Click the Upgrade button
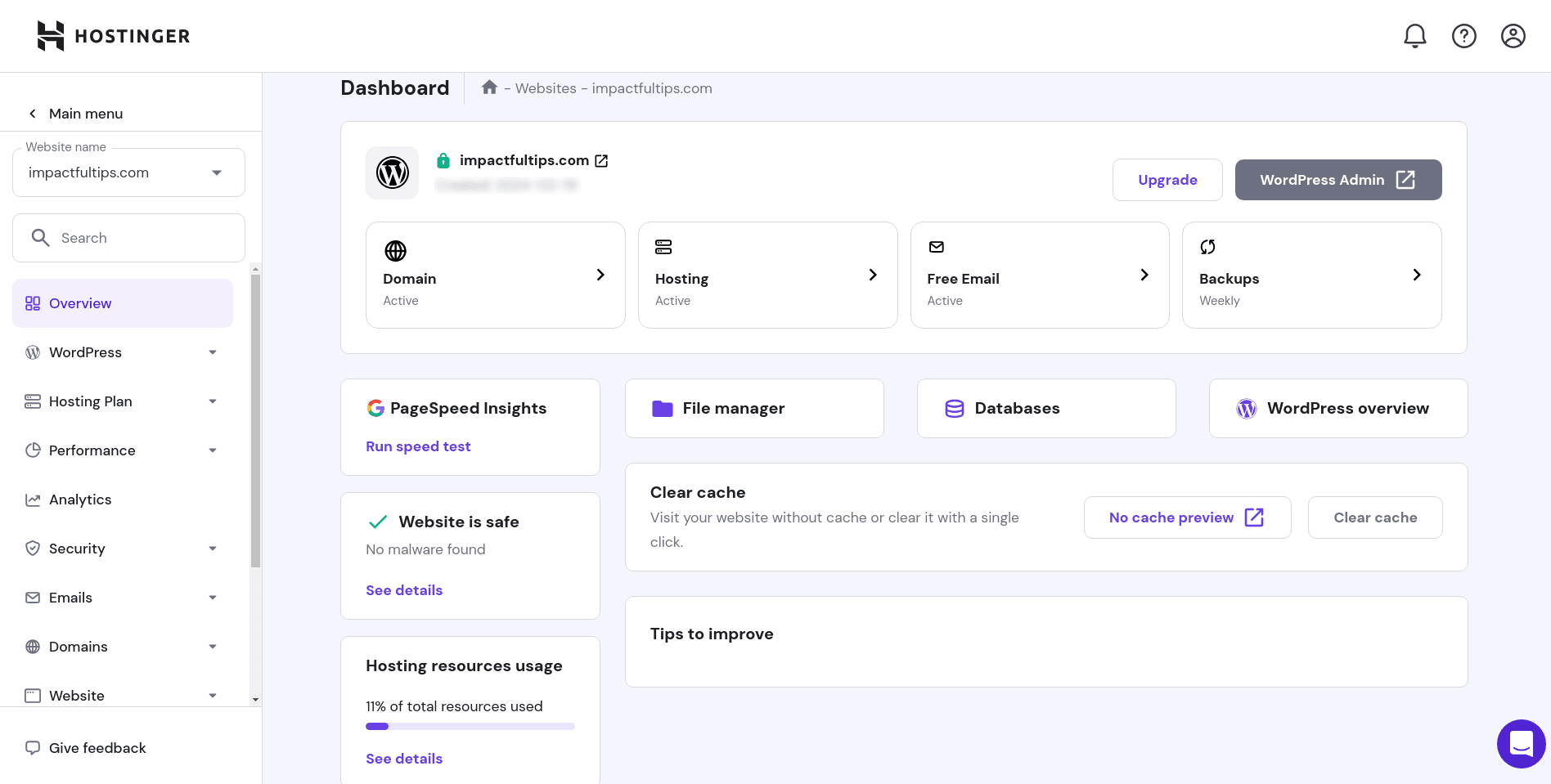Screen dimensions: 1551x784 click(1167, 180)
